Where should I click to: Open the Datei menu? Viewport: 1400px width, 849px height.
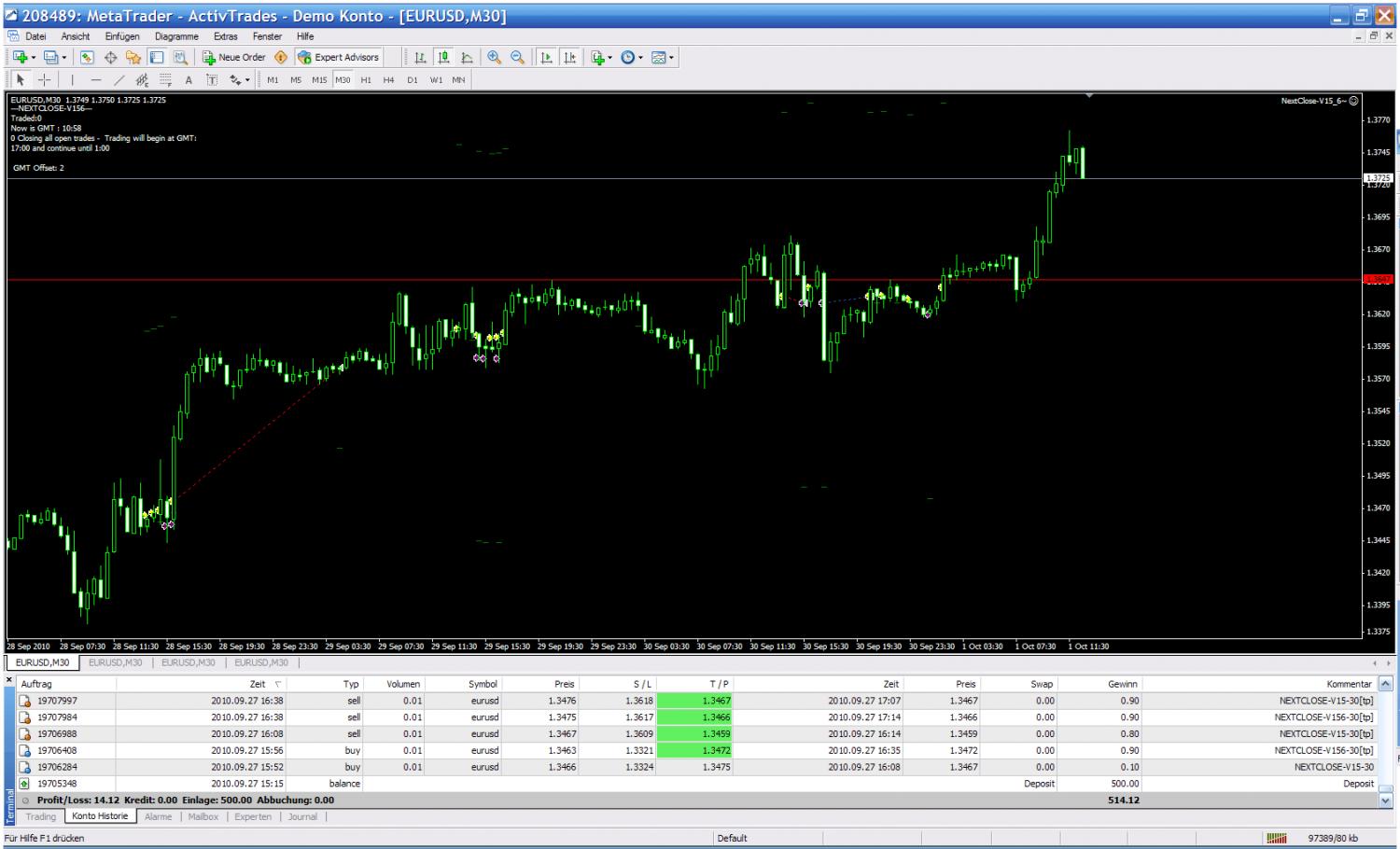[35, 36]
